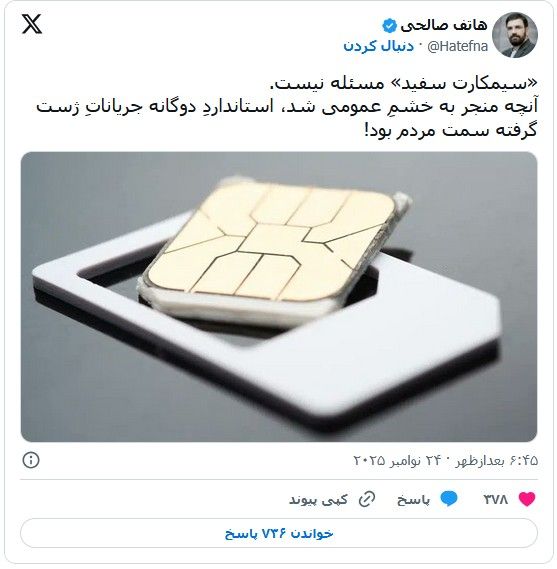557x569 pixels.
Task: Click the chain copy-link icon
Action: point(367,499)
